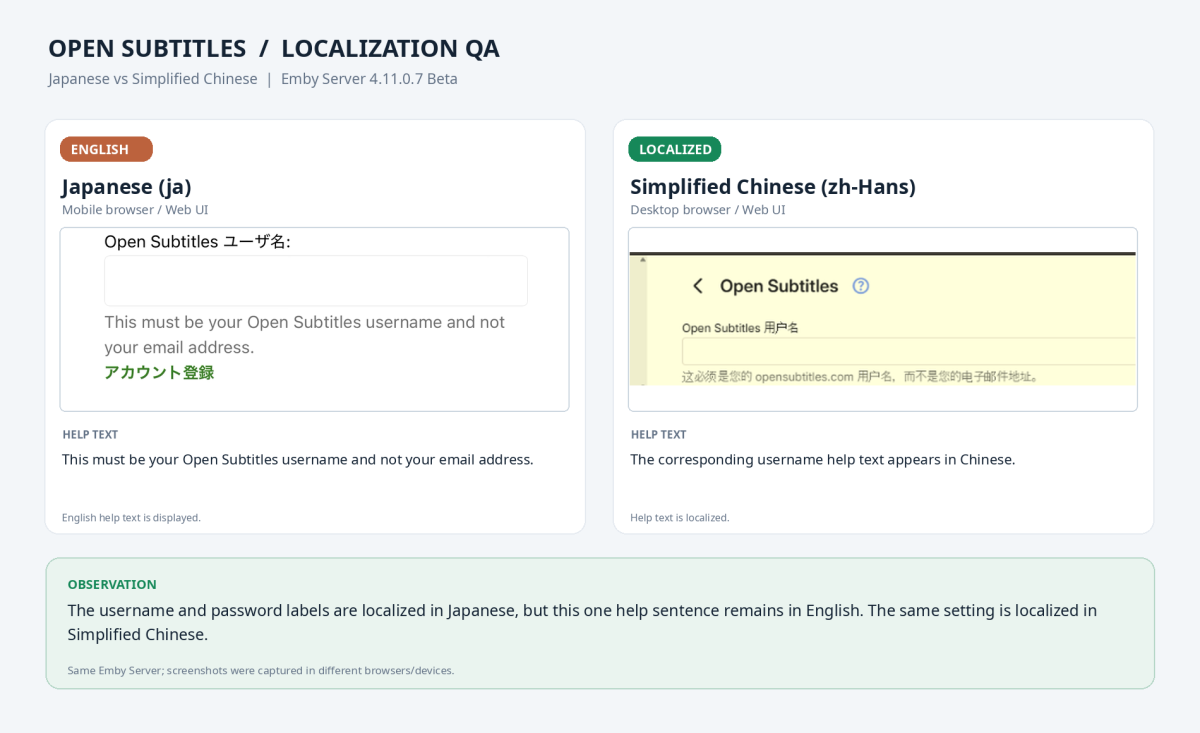Click the Open Subtitles 用户名 input field
The width and height of the screenshot is (1200, 733).
909,351
